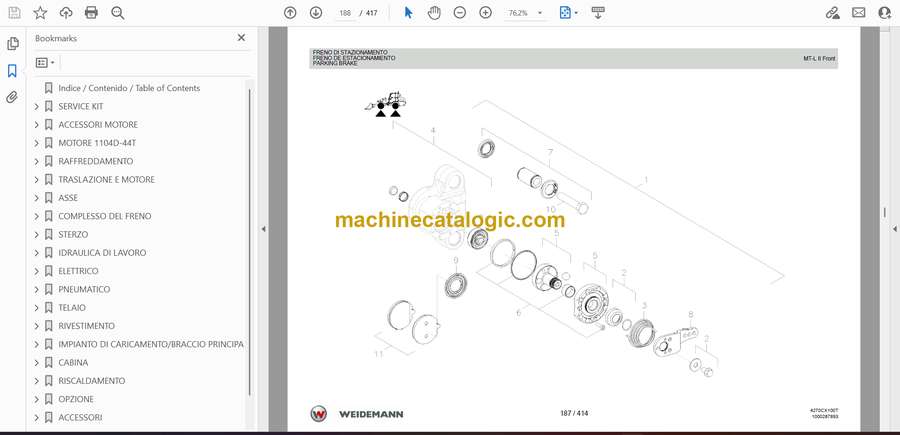900x435 pixels.
Task: Expand TELAIO bookmark chevron
Action: tap(37, 308)
